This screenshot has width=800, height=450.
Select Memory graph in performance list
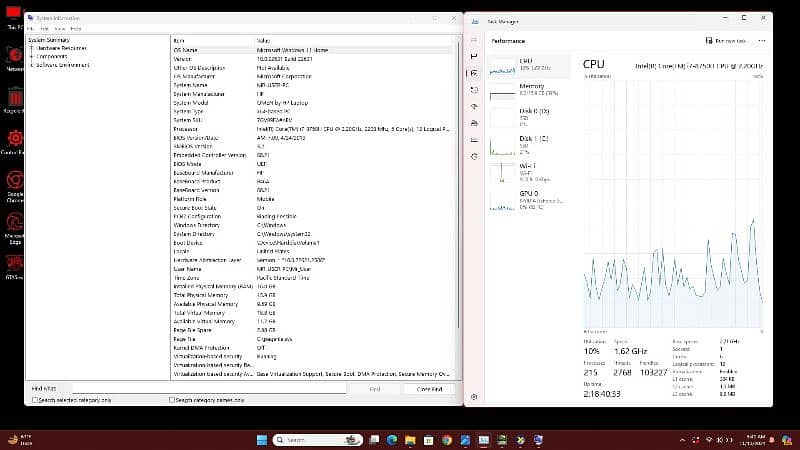[530, 89]
